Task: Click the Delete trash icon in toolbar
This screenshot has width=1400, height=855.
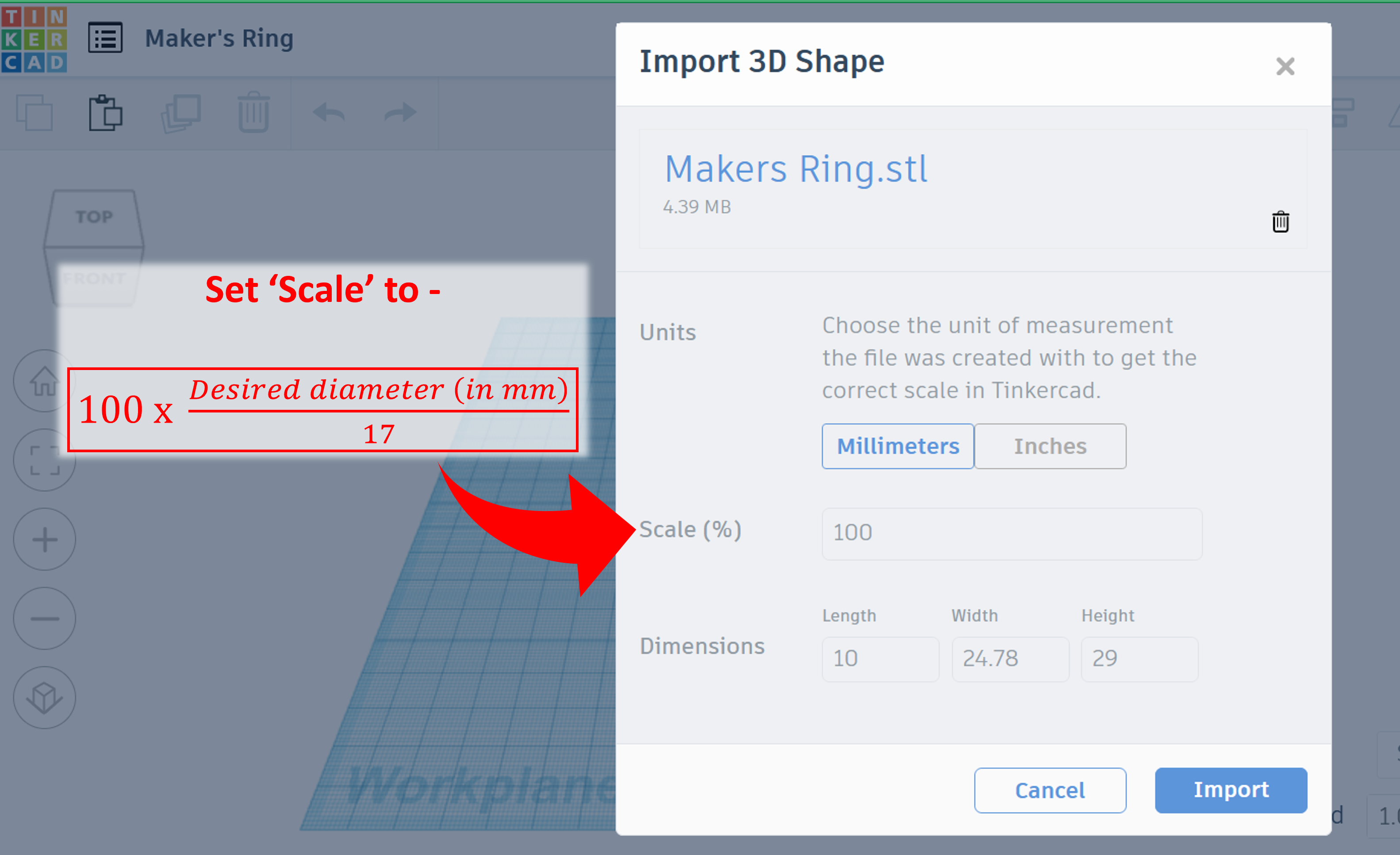Action: [x=253, y=112]
